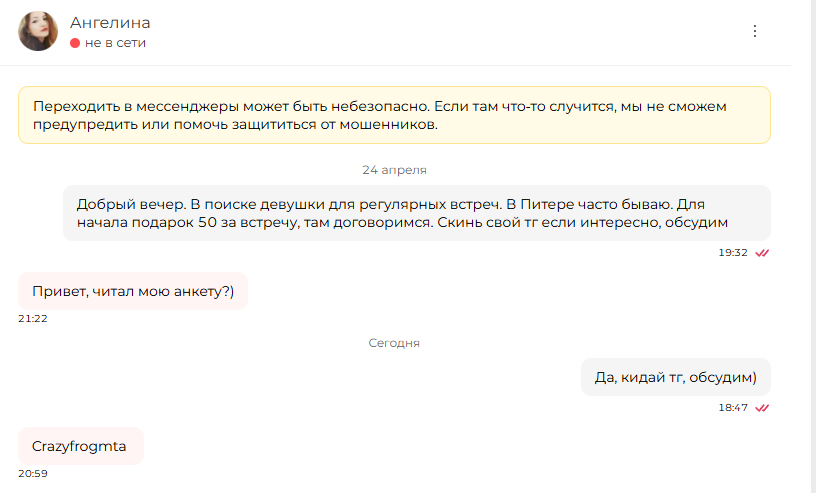The width and height of the screenshot is (816, 493).
Task: Click the read checkmarks beside 18:47
Action: tap(762, 408)
